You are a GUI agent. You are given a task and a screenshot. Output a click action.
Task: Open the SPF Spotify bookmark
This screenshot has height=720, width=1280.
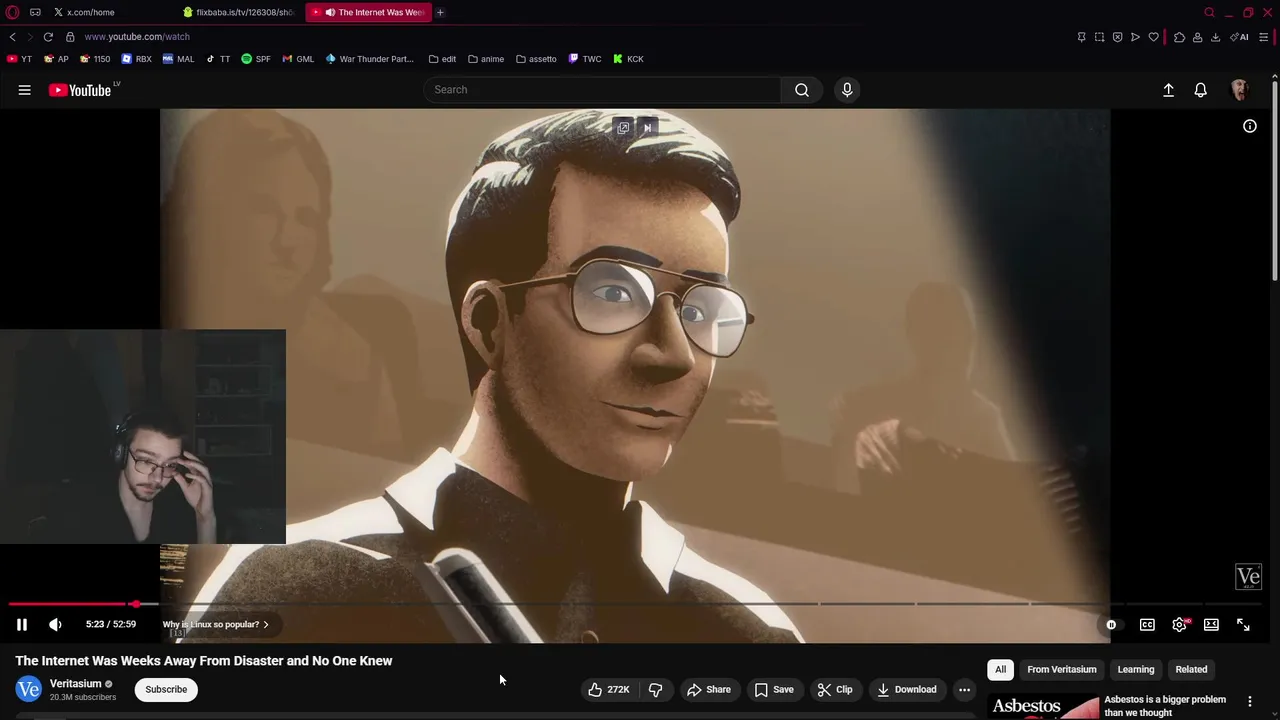[256, 59]
